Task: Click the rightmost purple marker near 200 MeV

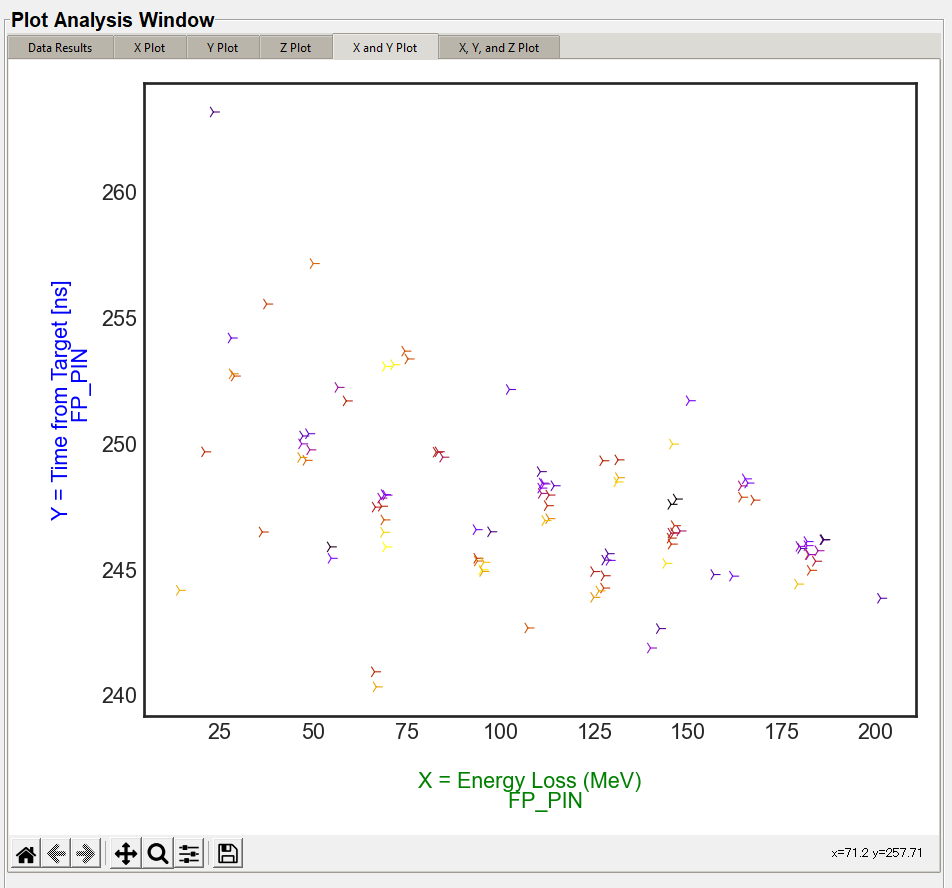Action: 880,598
